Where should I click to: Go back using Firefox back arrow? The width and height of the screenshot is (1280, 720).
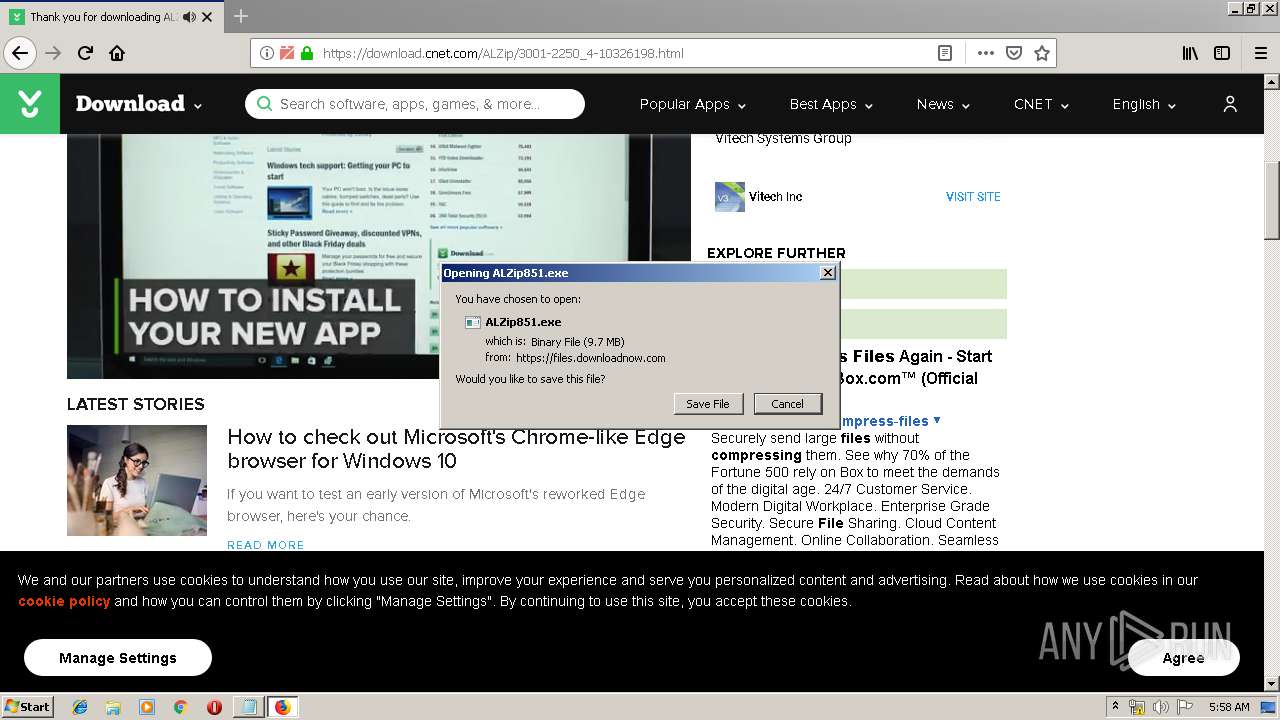[x=19, y=53]
